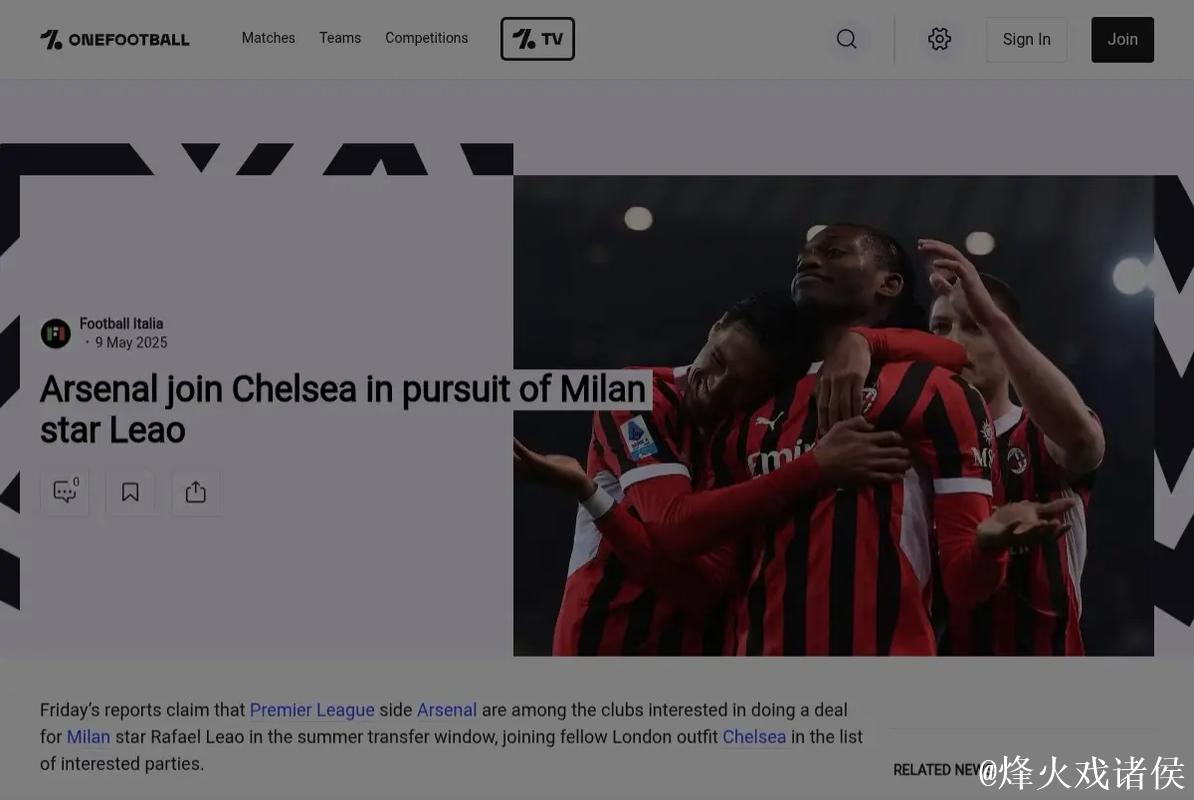Select the Arsenal join Chelsea headline
This screenshot has height=800, width=1194.
click(343, 410)
